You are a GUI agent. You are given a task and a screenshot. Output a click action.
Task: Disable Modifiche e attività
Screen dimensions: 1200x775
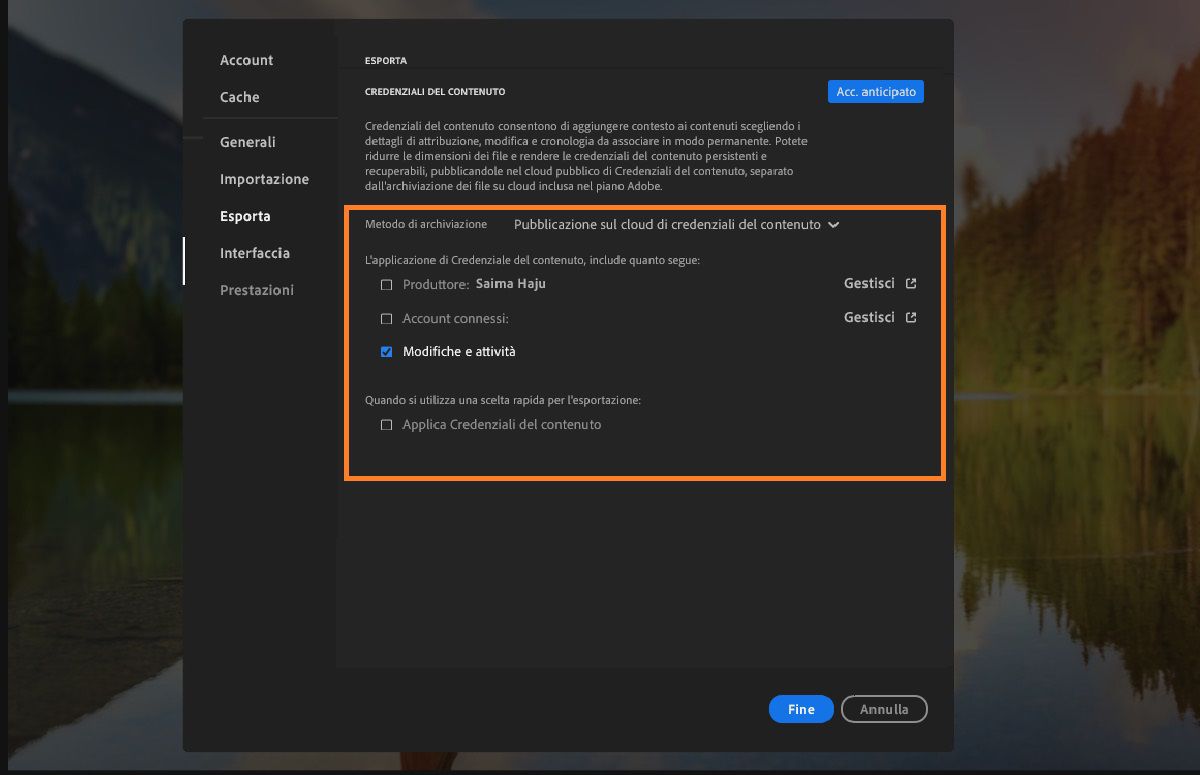[x=386, y=351]
